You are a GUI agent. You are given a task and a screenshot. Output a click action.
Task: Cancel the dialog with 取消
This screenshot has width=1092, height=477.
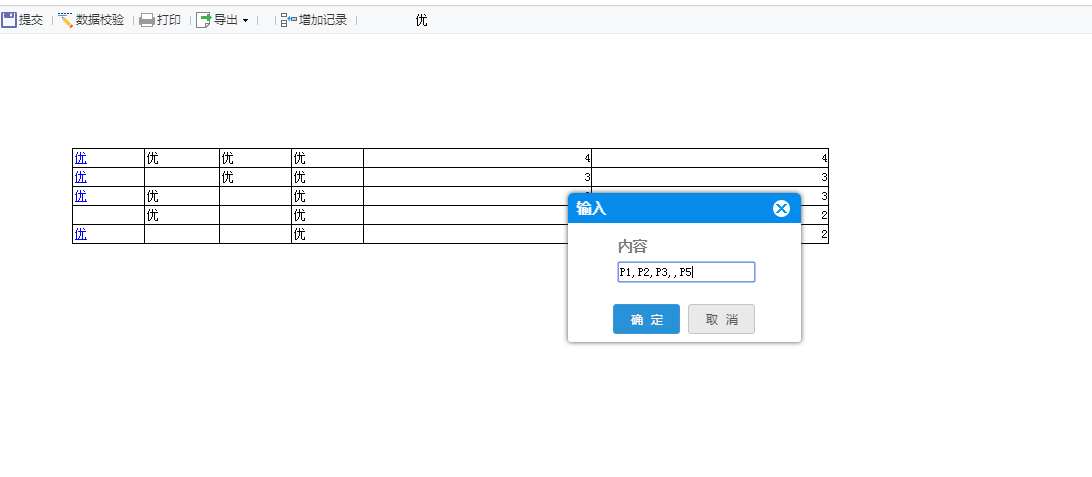pos(722,319)
